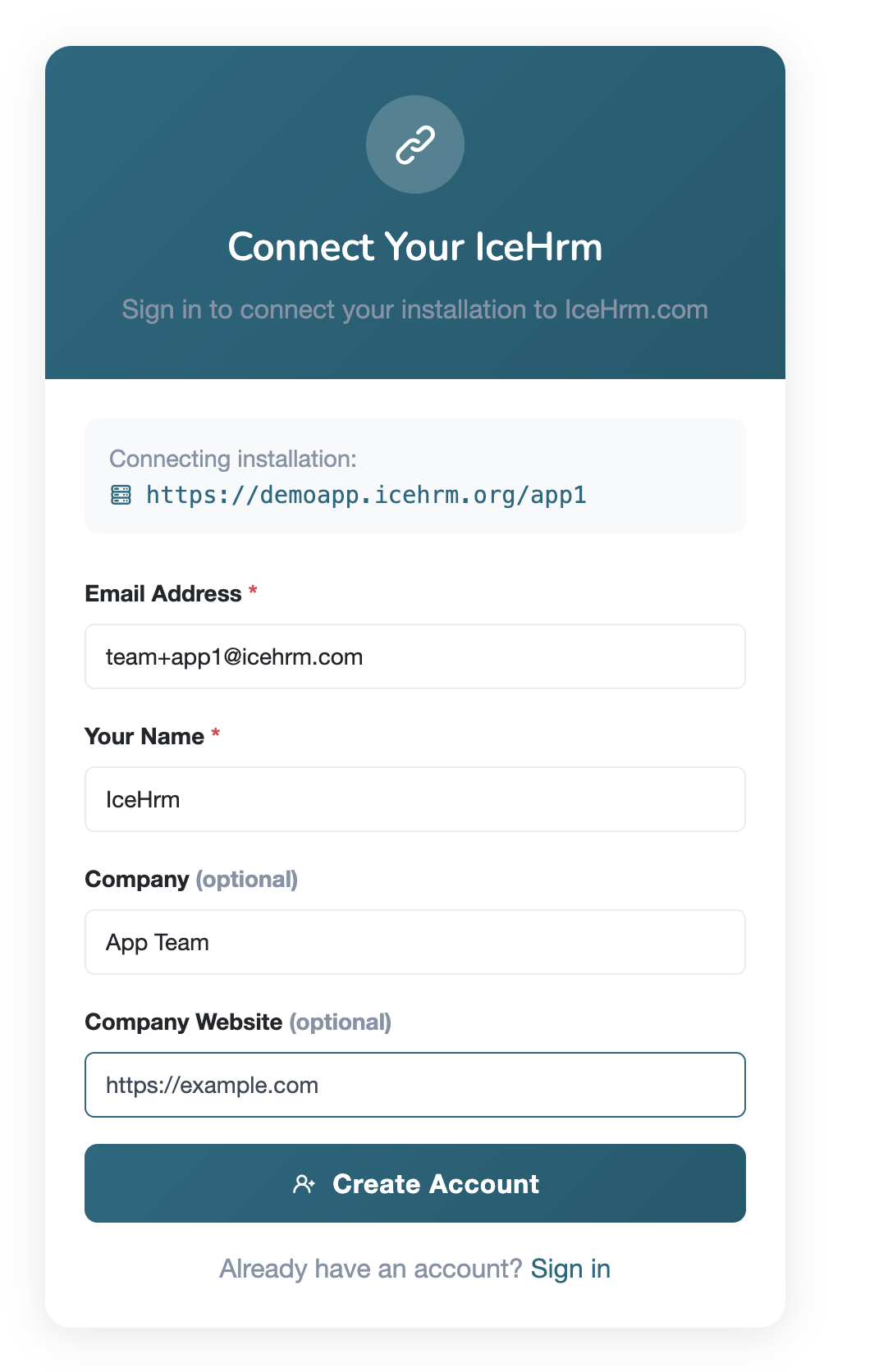
Task: Click the Email Address field label
Action: click(x=163, y=593)
